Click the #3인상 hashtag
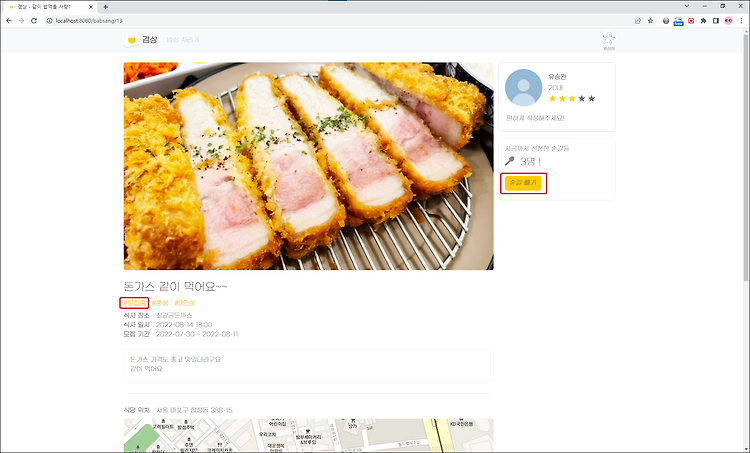Viewport: 750px width, 453px height. (185, 303)
